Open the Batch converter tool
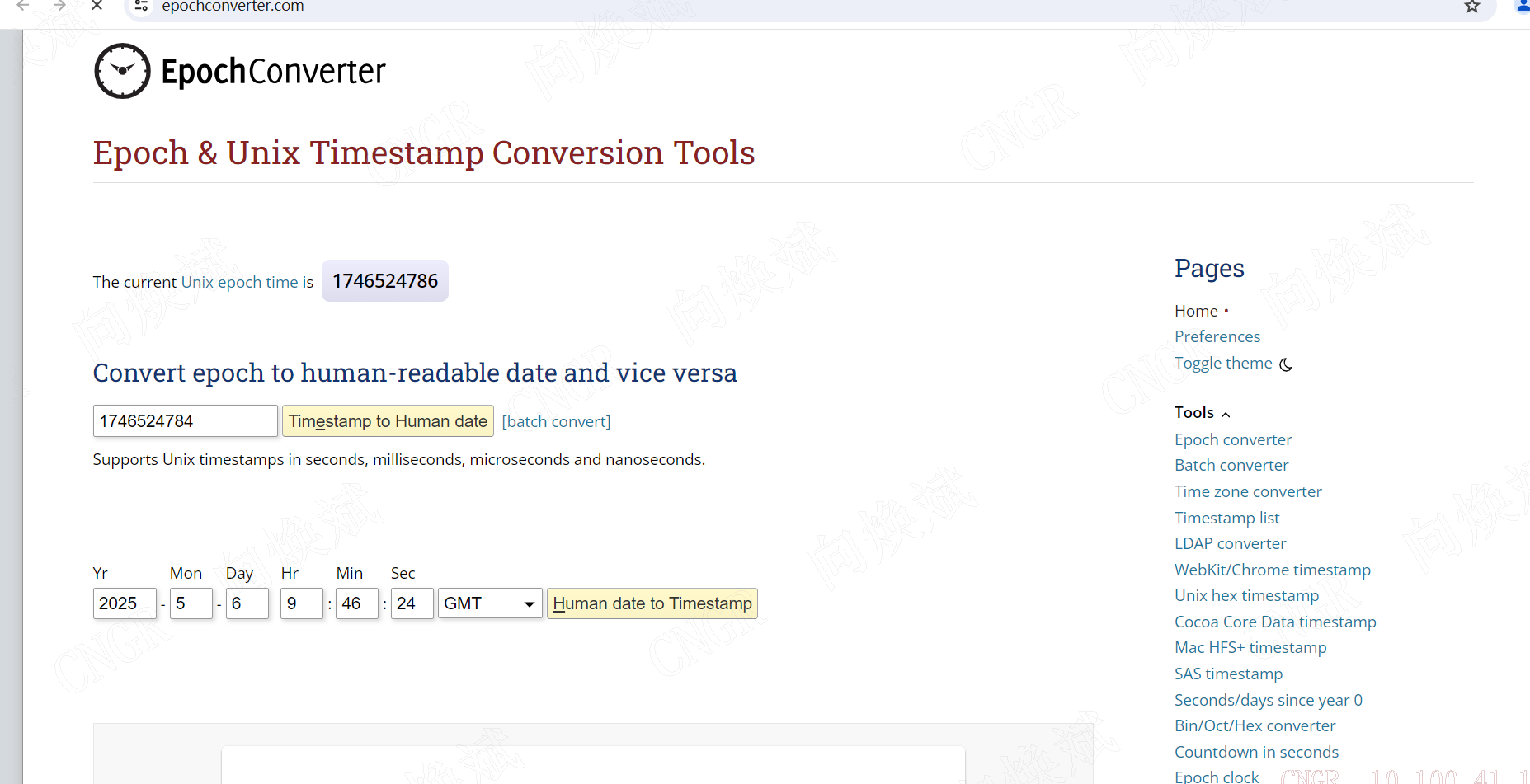Image resolution: width=1530 pixels, height=784 pixels. coord(1231,465)
